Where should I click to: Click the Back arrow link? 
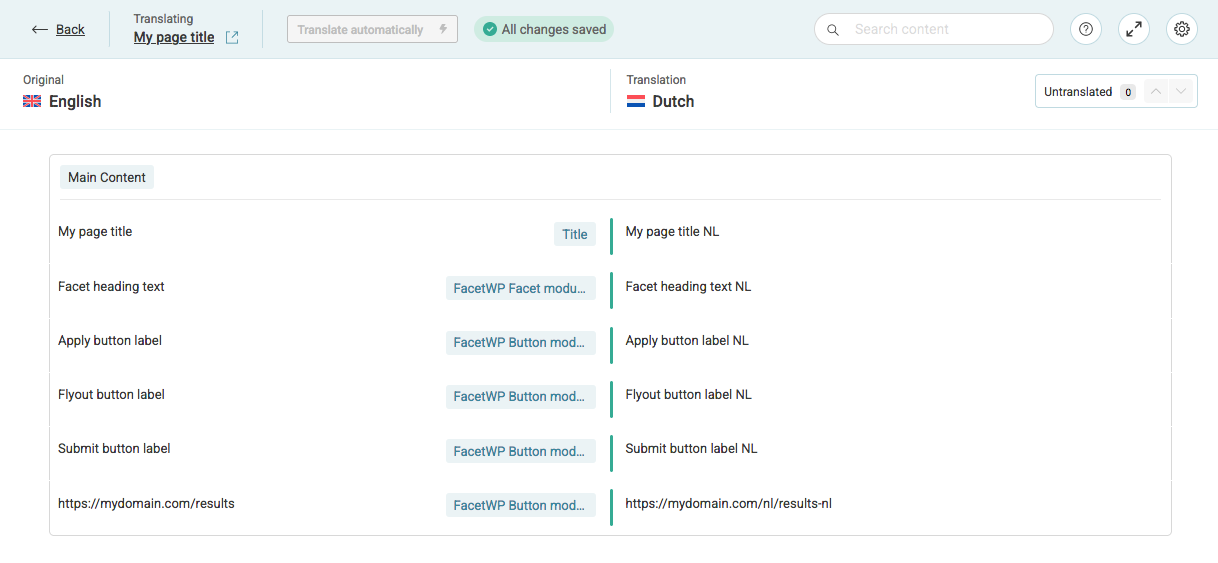click(58, 29)
